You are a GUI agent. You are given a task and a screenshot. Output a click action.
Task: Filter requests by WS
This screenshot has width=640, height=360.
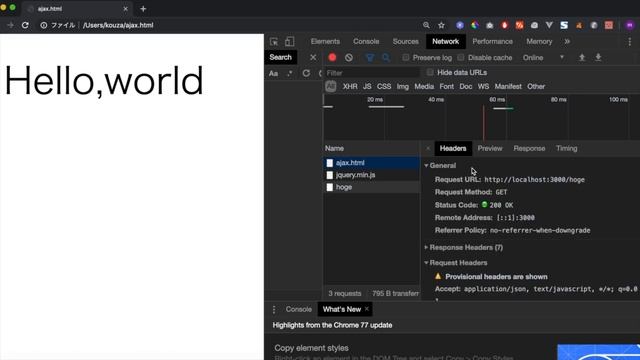coord(483,87)
